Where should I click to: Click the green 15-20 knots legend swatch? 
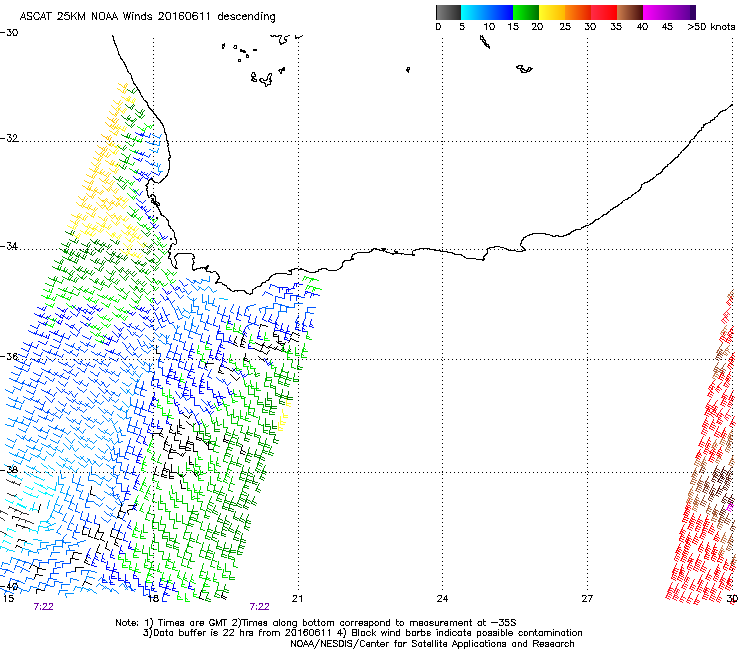point(526,12)
